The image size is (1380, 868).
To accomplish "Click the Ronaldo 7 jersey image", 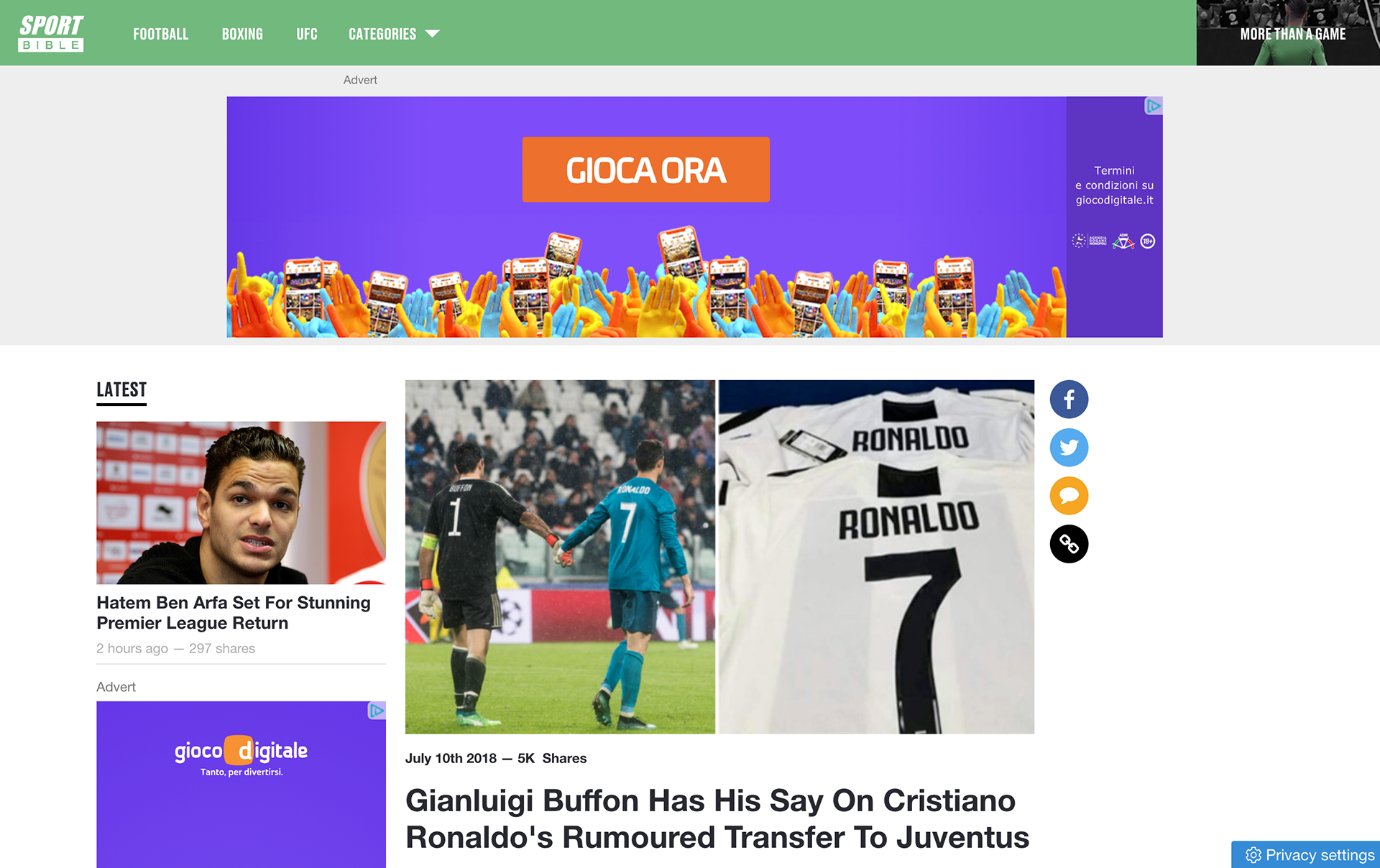I will click(876, 557).
